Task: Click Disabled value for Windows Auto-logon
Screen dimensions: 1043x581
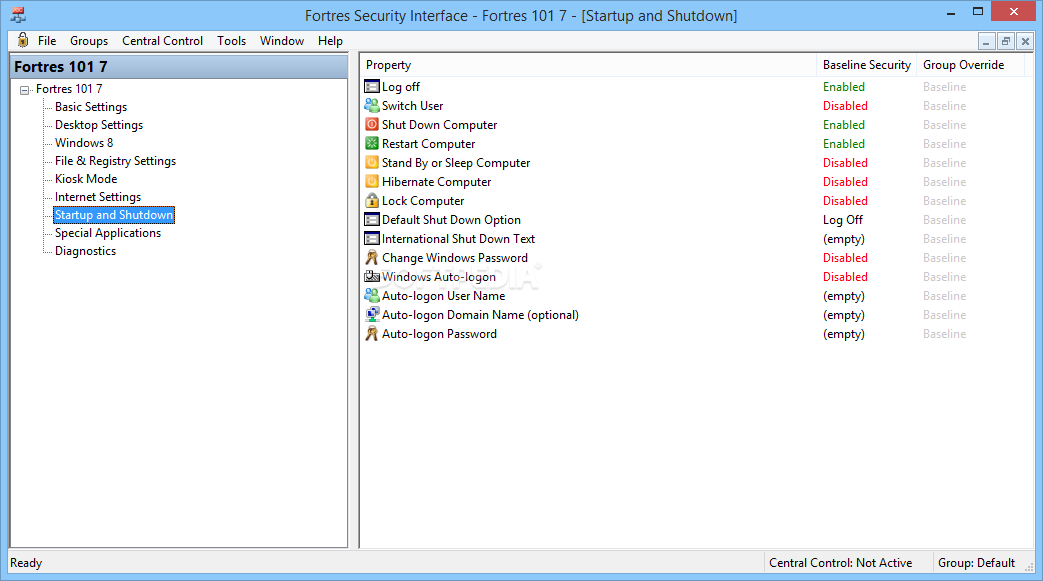Action: (845, 276)
